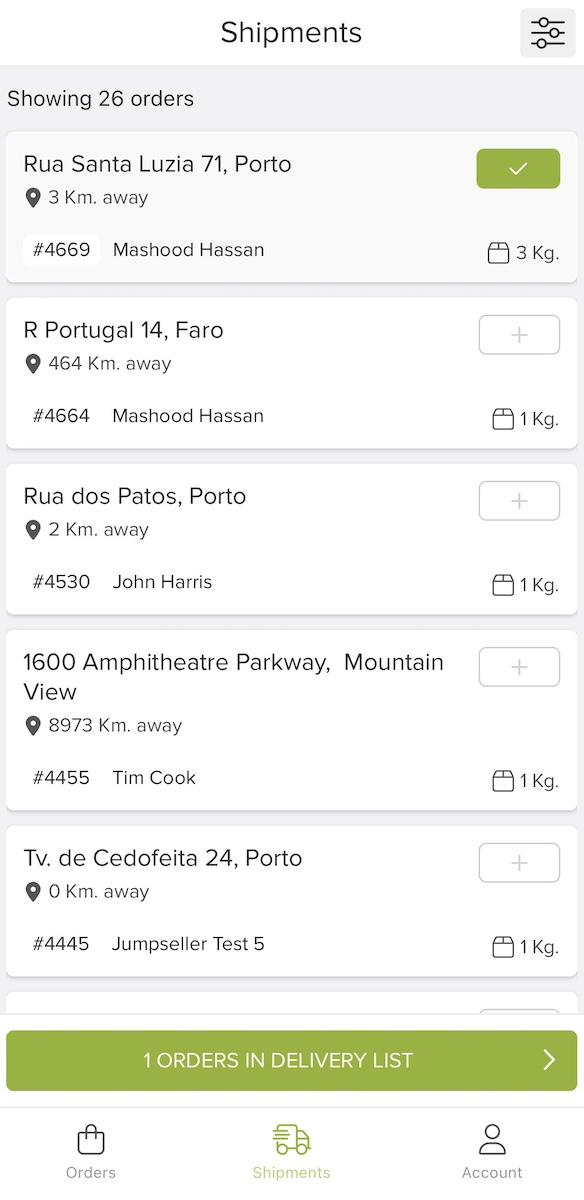Add order #4664 to the delivery list
This screenshot has height=1200, width=584.
point(518,334)
